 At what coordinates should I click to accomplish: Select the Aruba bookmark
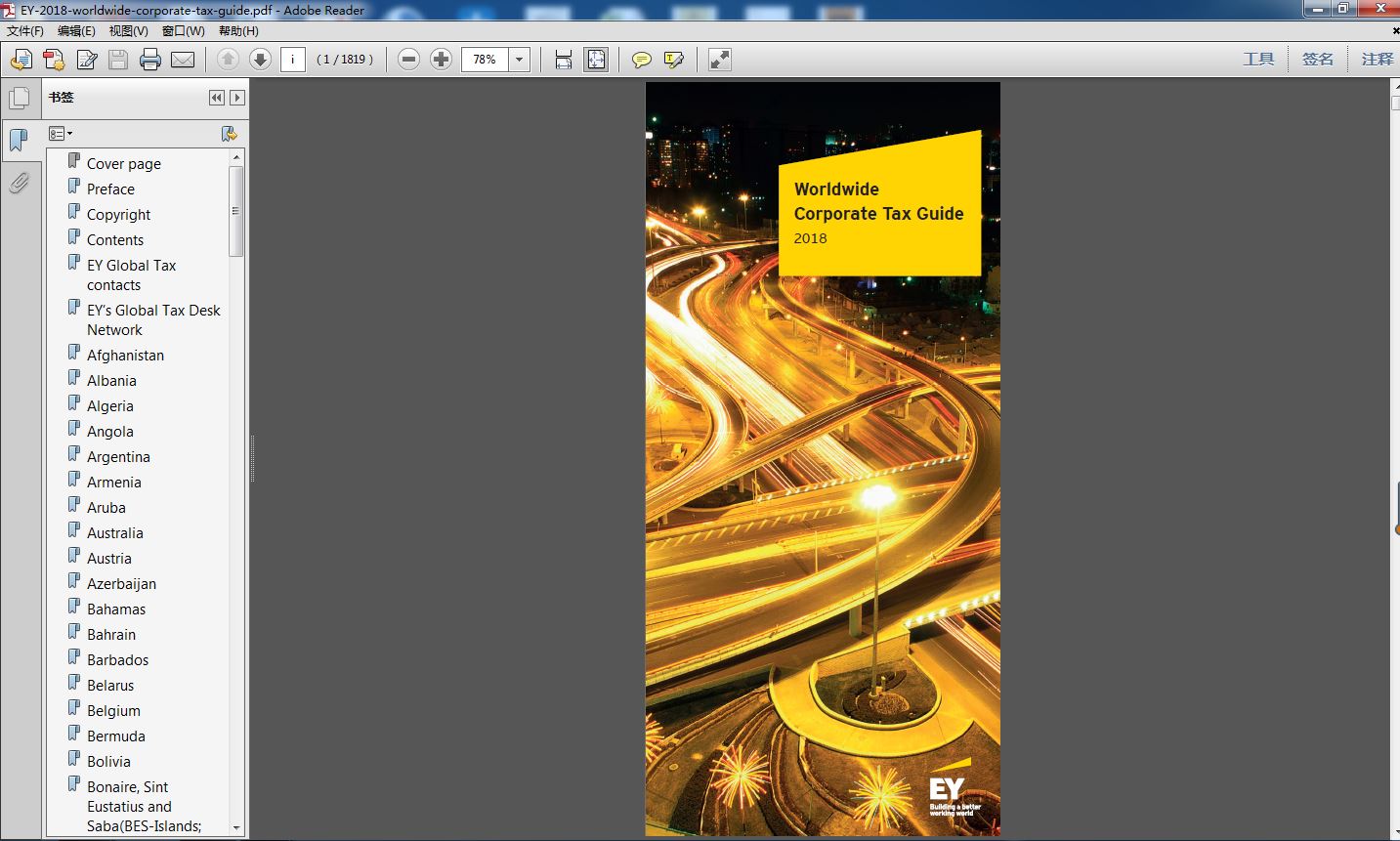coord(106,508)
